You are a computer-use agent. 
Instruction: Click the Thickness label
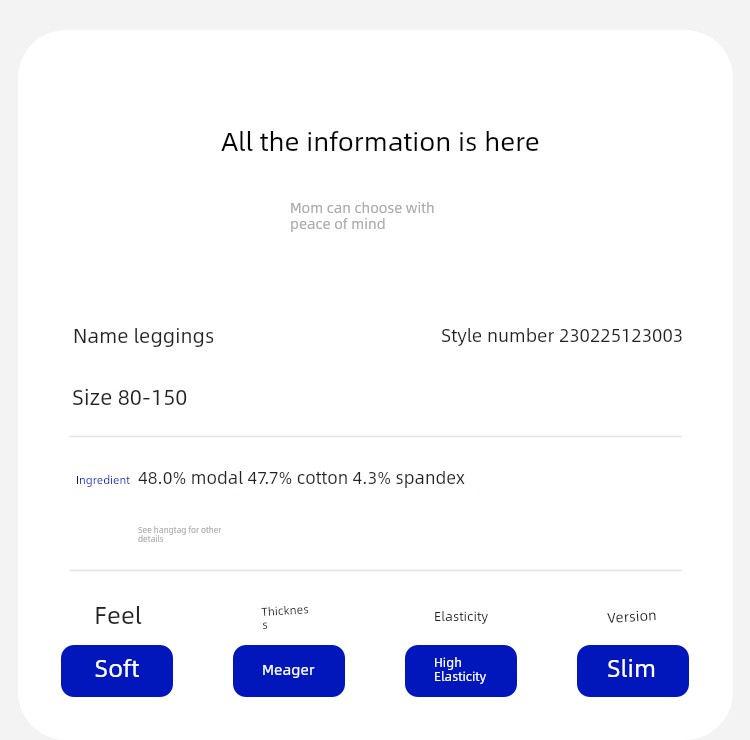click(x=285, y=617)
